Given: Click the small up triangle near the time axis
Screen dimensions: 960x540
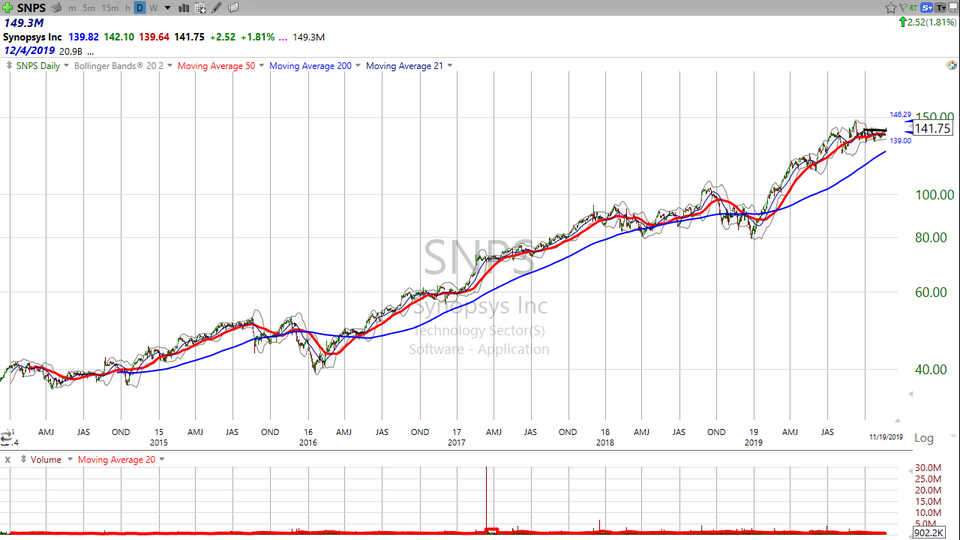Looking at the screenshot, I should coord(898,421).
